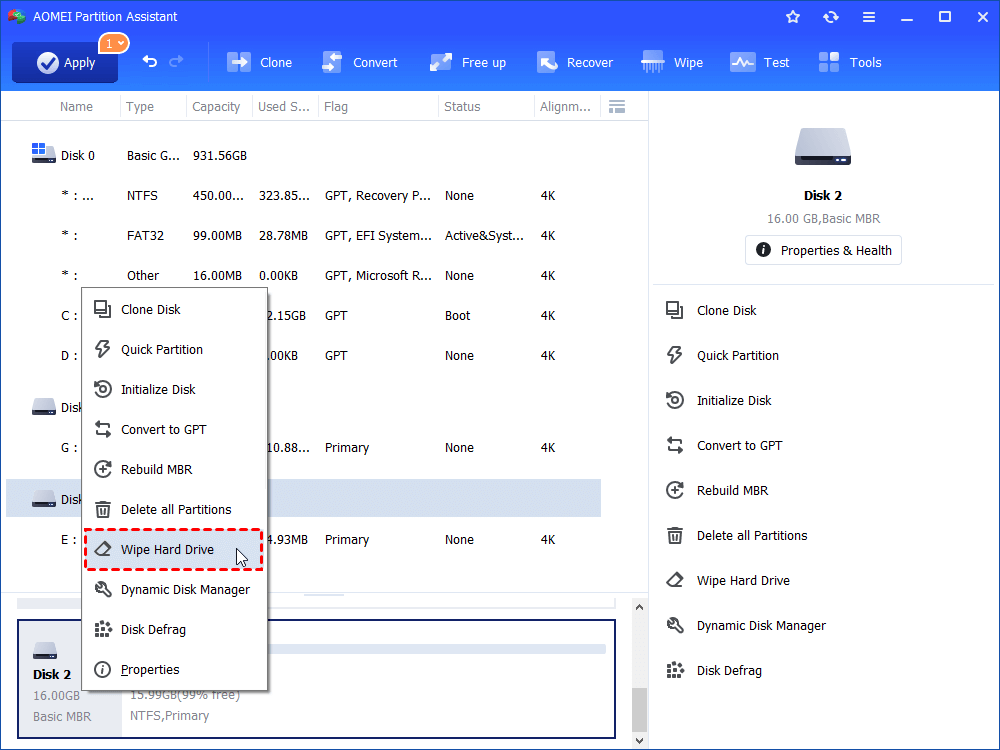Click the column settings list icon
This screenshot has width=1000, height=750.
(617, 107)
